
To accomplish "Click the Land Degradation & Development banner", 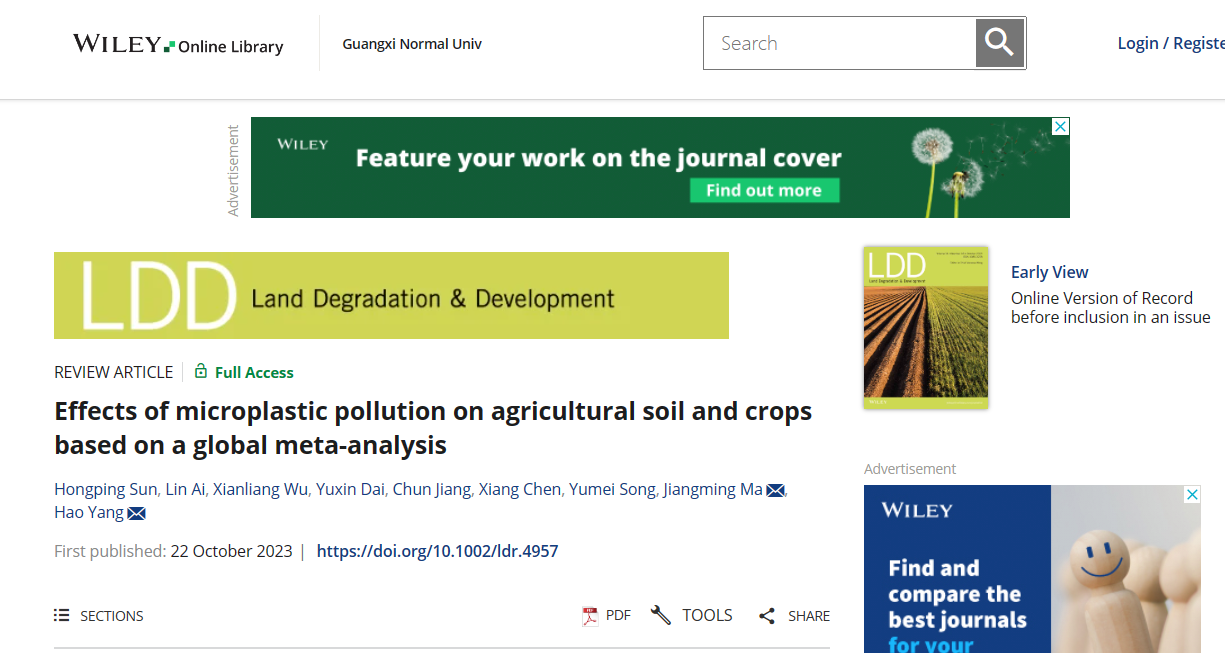I will (x=391, y=296).
